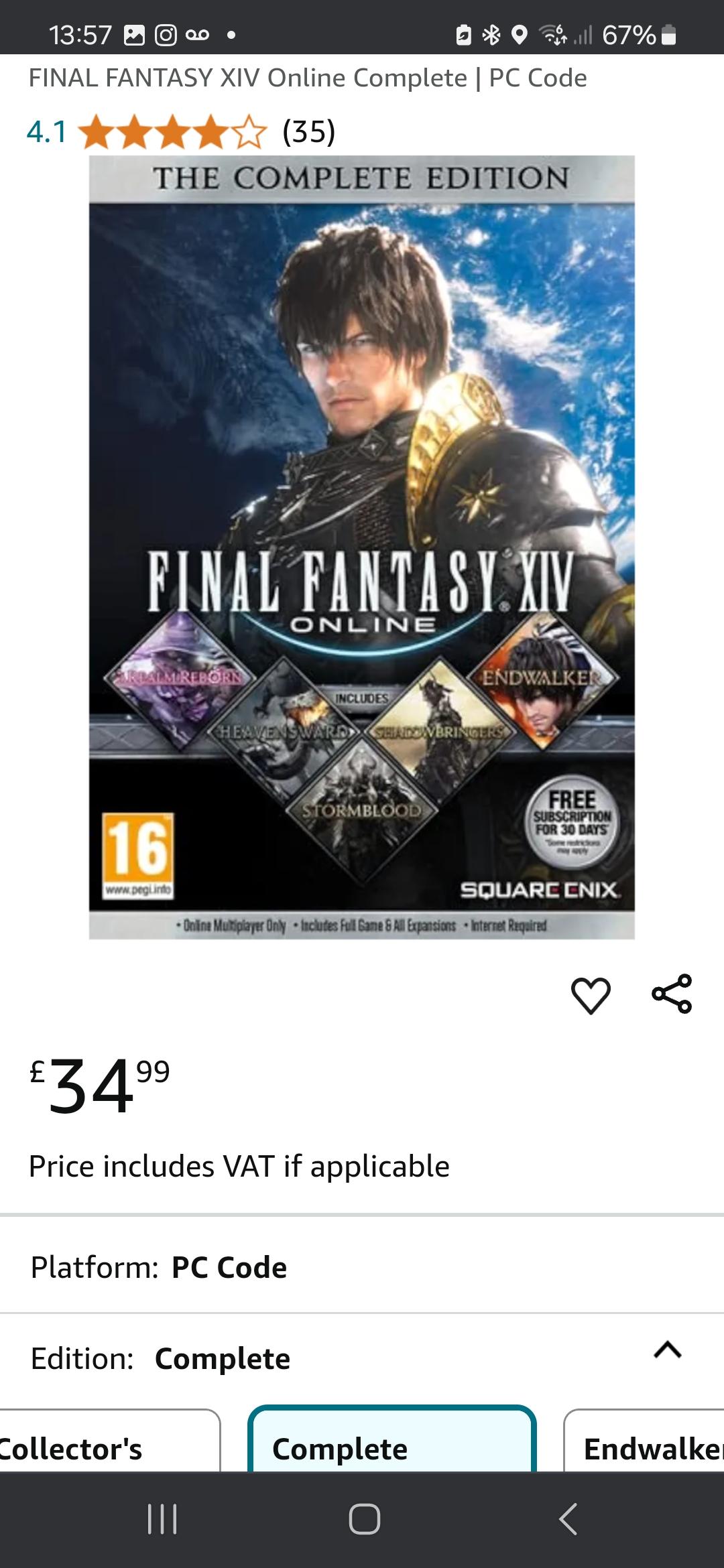Enlarge the Final Fantasy XIV cover image
Screen dimensions: 724x1568
coord(362,547)
